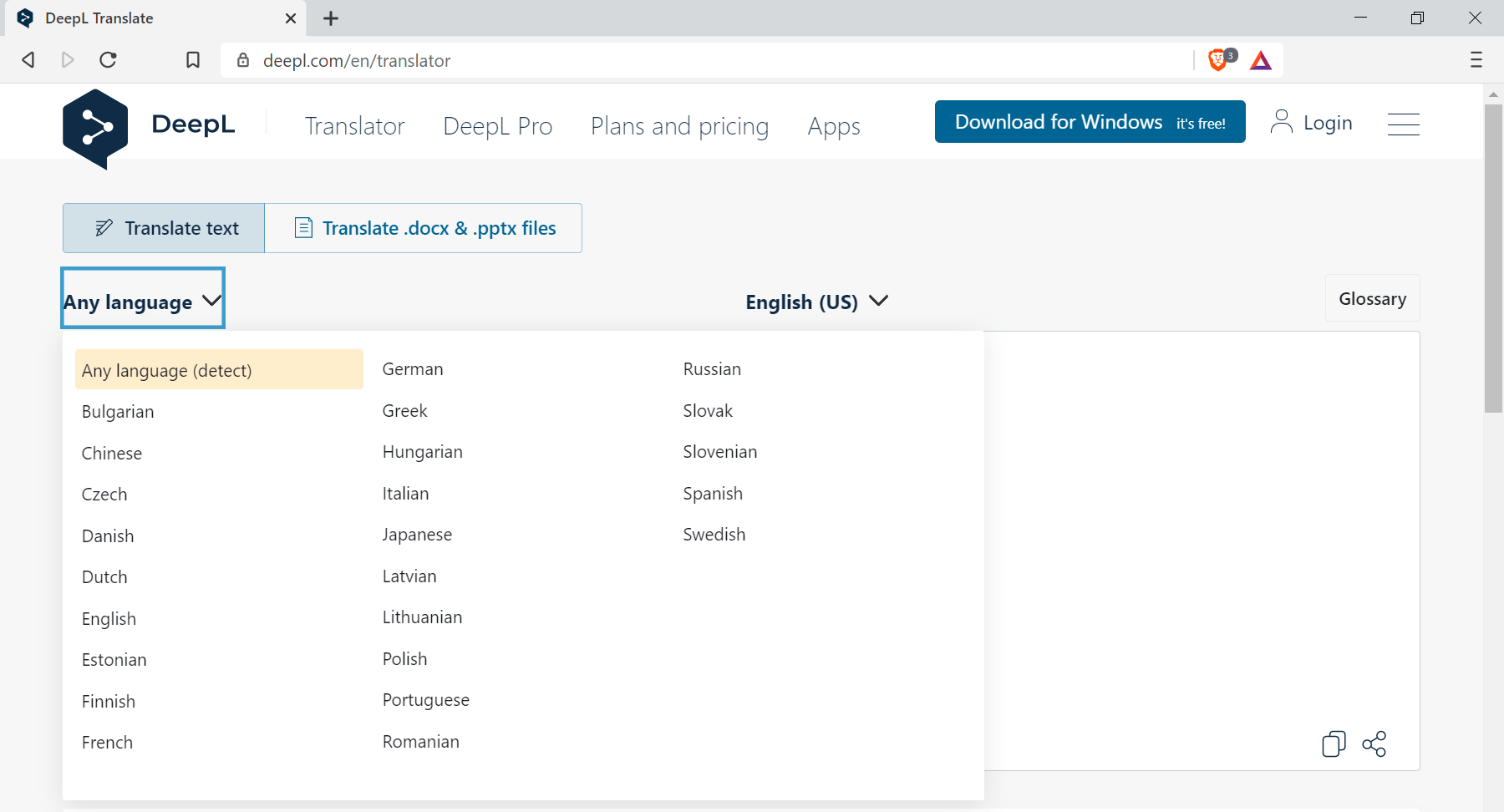This screenshot has width=1504, height=812.
Task: Select Latvian from the list
Action: coord(409,576)
